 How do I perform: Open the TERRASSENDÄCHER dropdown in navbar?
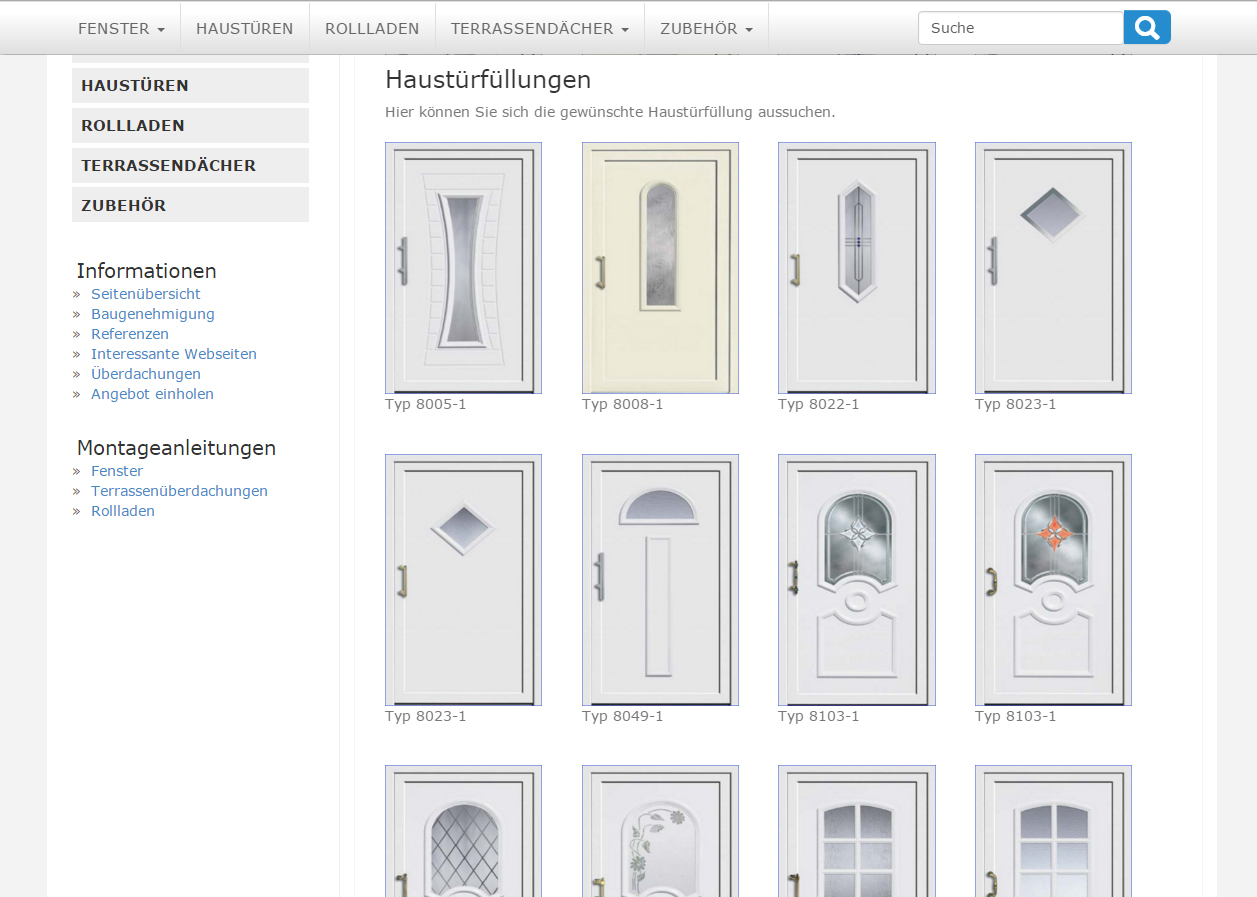[540, 28]
